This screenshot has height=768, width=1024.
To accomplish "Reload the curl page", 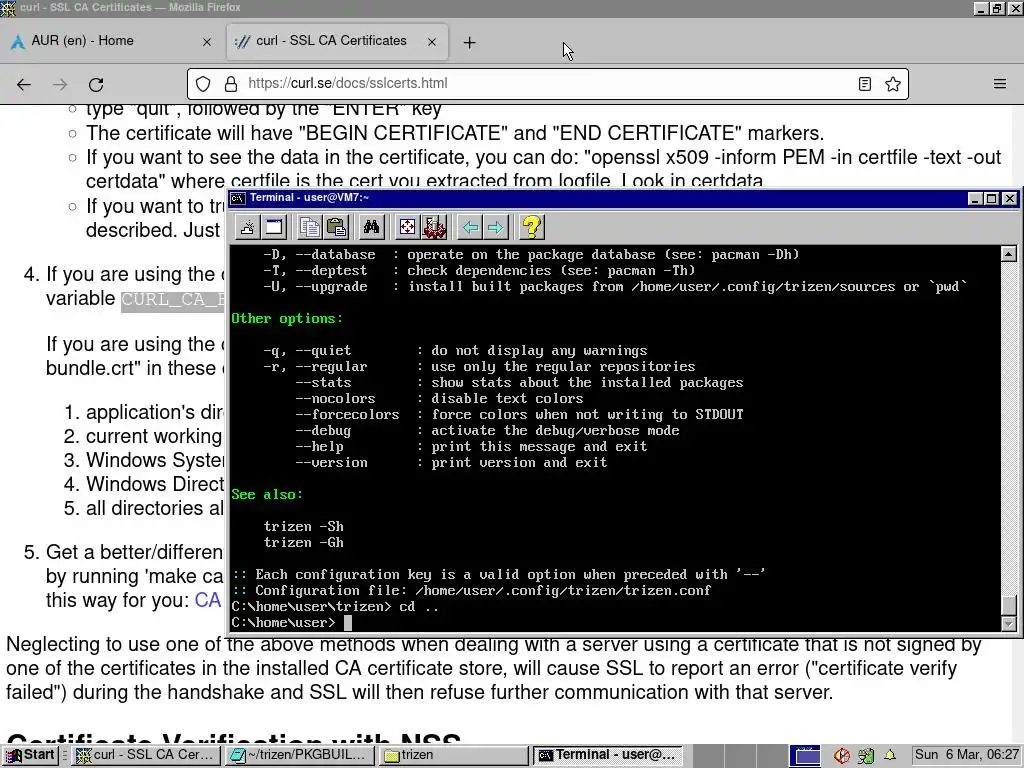I will pos(96,84).
